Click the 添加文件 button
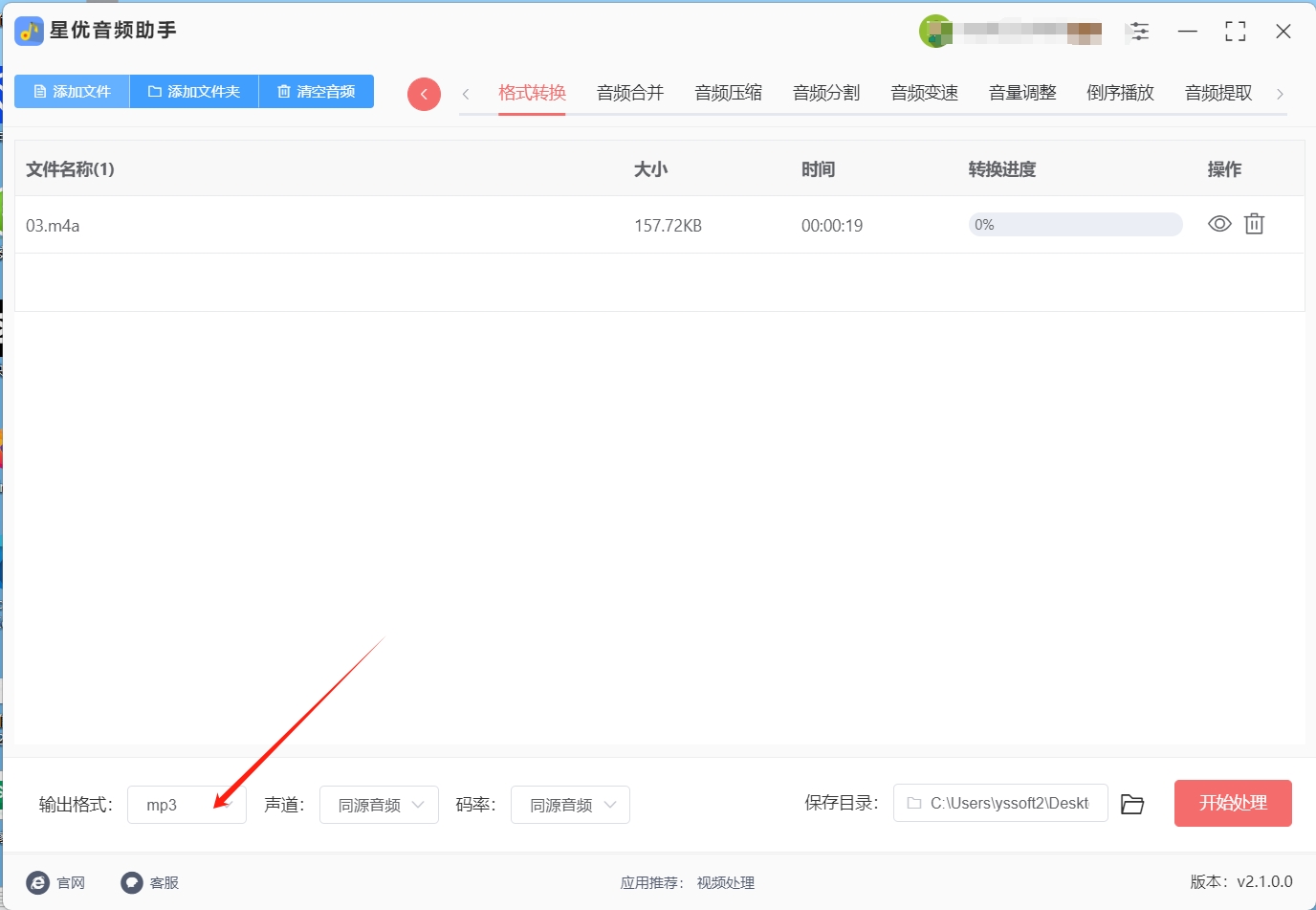The height and width of the screenshot is (910, 1316). (x=72, y=92)
